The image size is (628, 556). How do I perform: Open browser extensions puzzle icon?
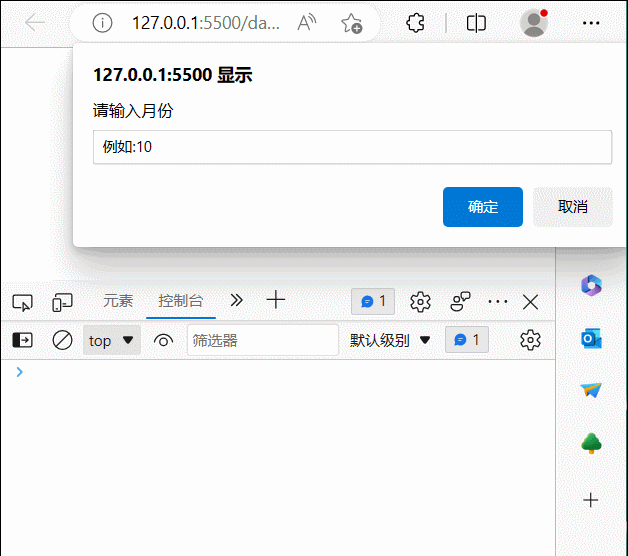click(417, 23)
